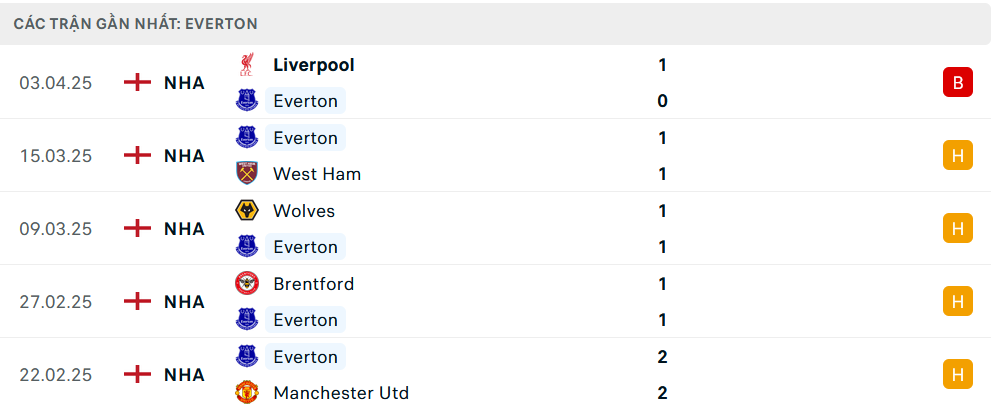Click the Liverpool club crest icon
The height and width of the screenshot is (407, 995).
246,65
